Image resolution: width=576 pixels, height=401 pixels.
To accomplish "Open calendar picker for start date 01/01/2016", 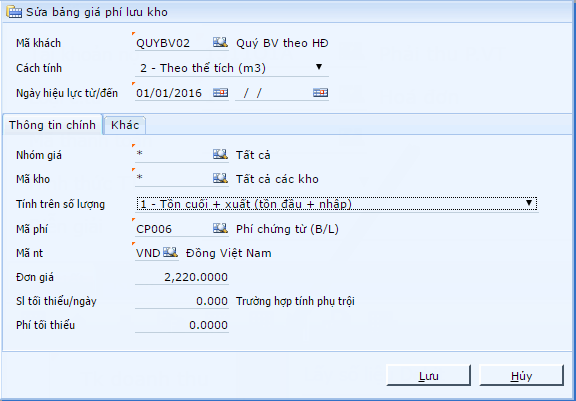I will (x=220, y=93).
